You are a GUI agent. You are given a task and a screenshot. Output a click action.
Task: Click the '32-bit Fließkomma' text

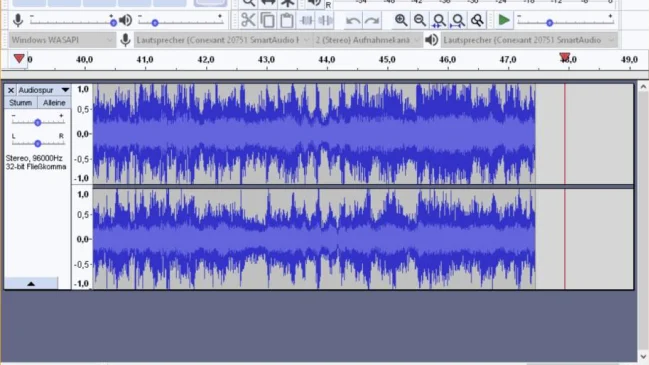click(x=36, y=166)
